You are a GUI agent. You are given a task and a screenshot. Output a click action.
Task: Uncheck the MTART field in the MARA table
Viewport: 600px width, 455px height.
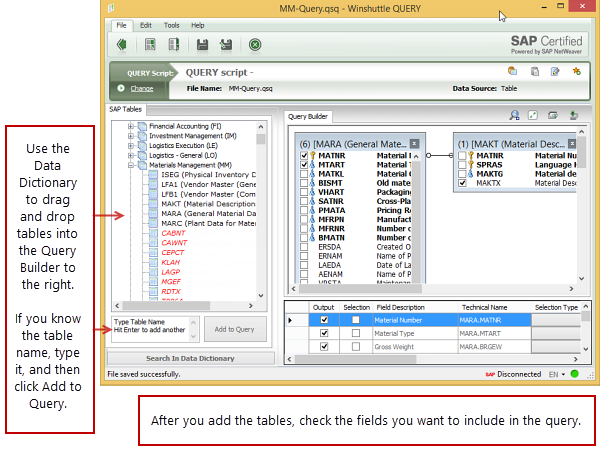click(304, 165)
